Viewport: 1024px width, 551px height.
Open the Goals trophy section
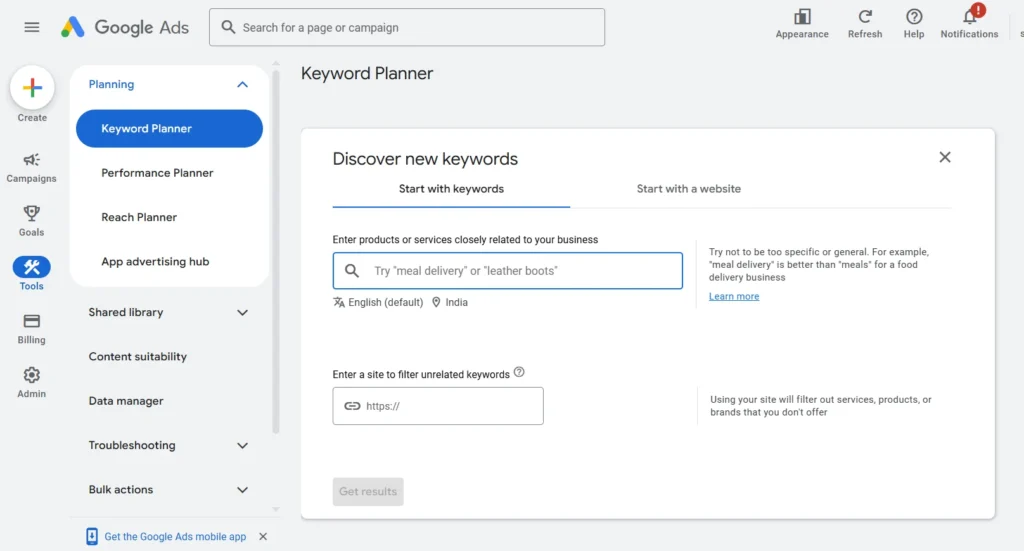click(31, 221)
